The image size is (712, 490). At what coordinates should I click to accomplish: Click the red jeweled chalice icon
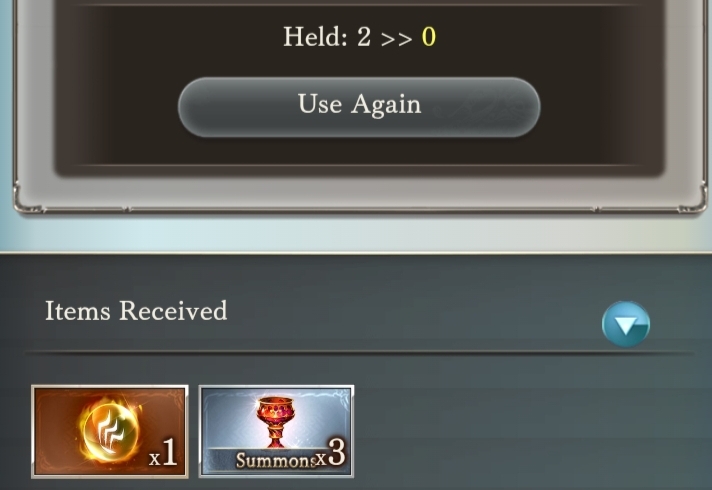tap(276, 421)
